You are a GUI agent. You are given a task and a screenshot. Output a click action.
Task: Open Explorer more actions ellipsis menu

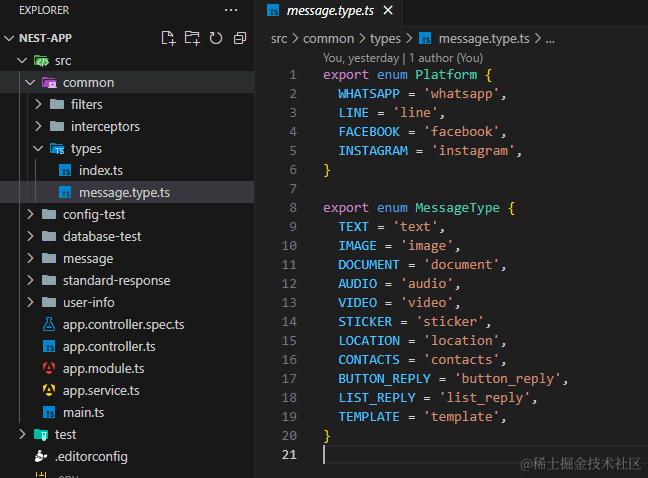click(x=231, y=10)
